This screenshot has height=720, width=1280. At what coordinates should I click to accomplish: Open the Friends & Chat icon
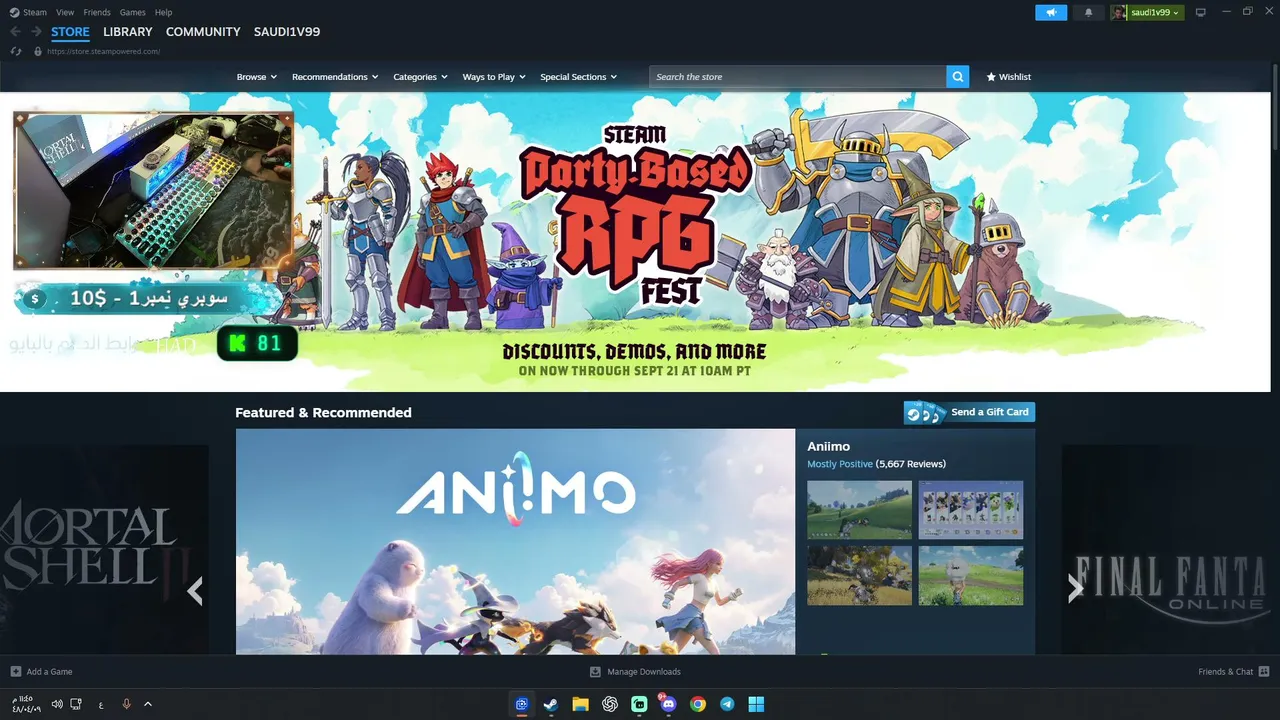(x=1264, y=671)
